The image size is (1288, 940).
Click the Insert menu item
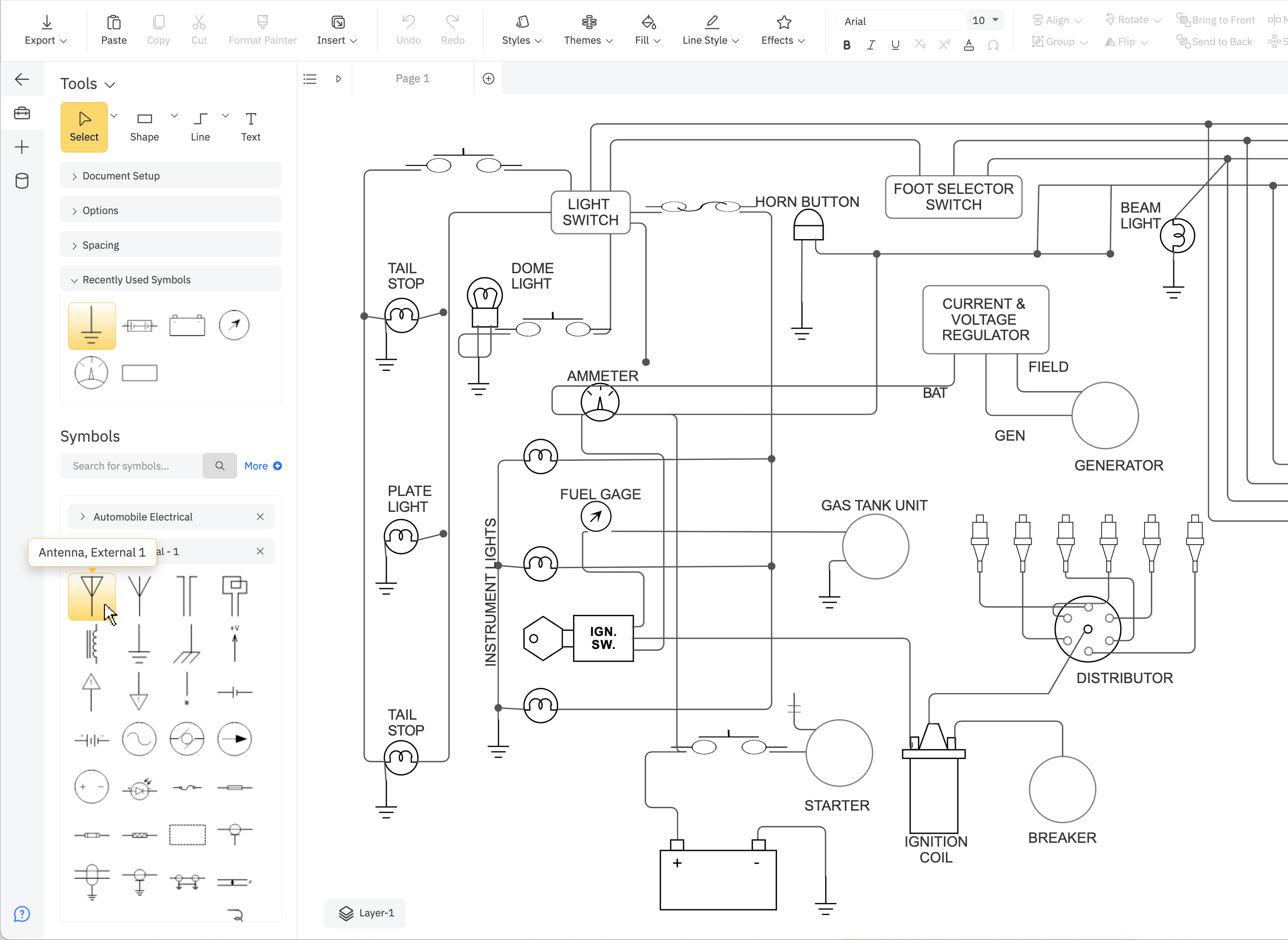click(x=336, y=30)
